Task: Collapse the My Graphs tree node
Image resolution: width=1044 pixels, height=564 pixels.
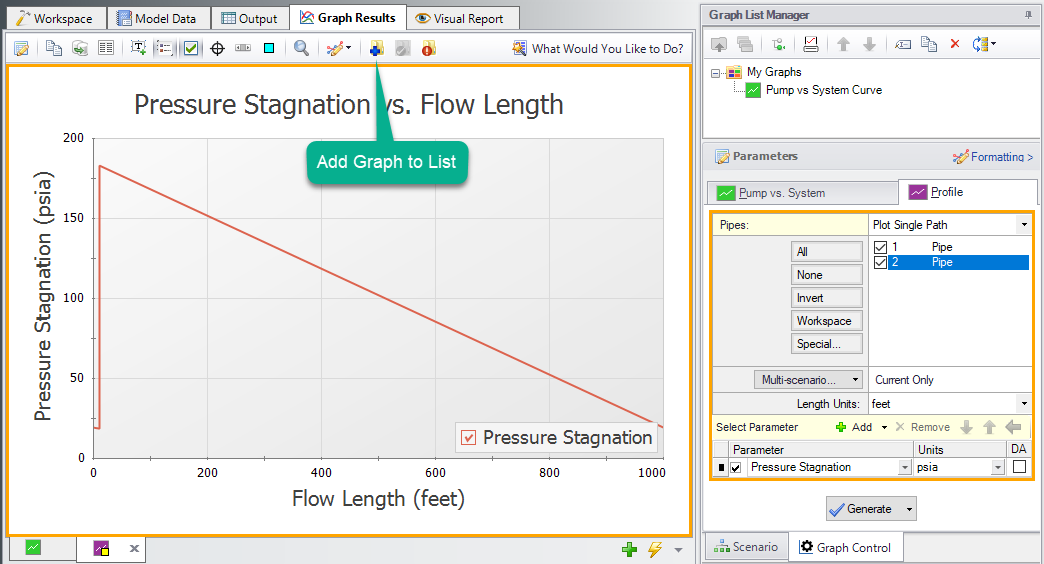Action: pyautogui.click(x=716, y=72)
